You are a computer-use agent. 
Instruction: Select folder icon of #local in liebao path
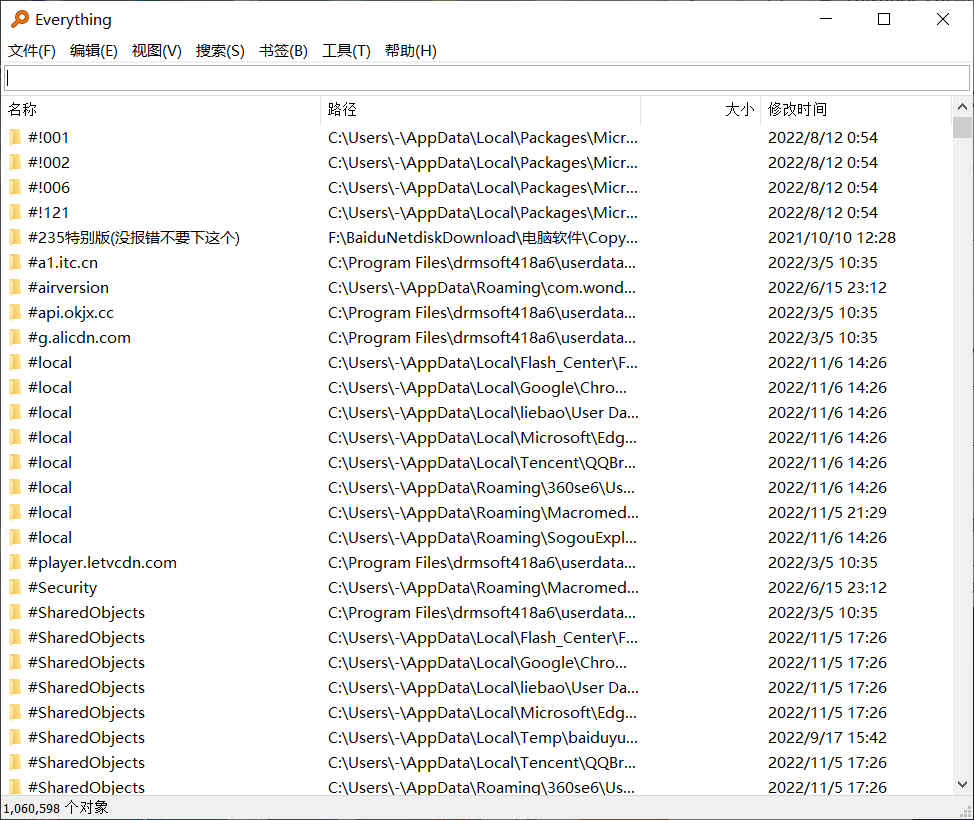point(15,412)
